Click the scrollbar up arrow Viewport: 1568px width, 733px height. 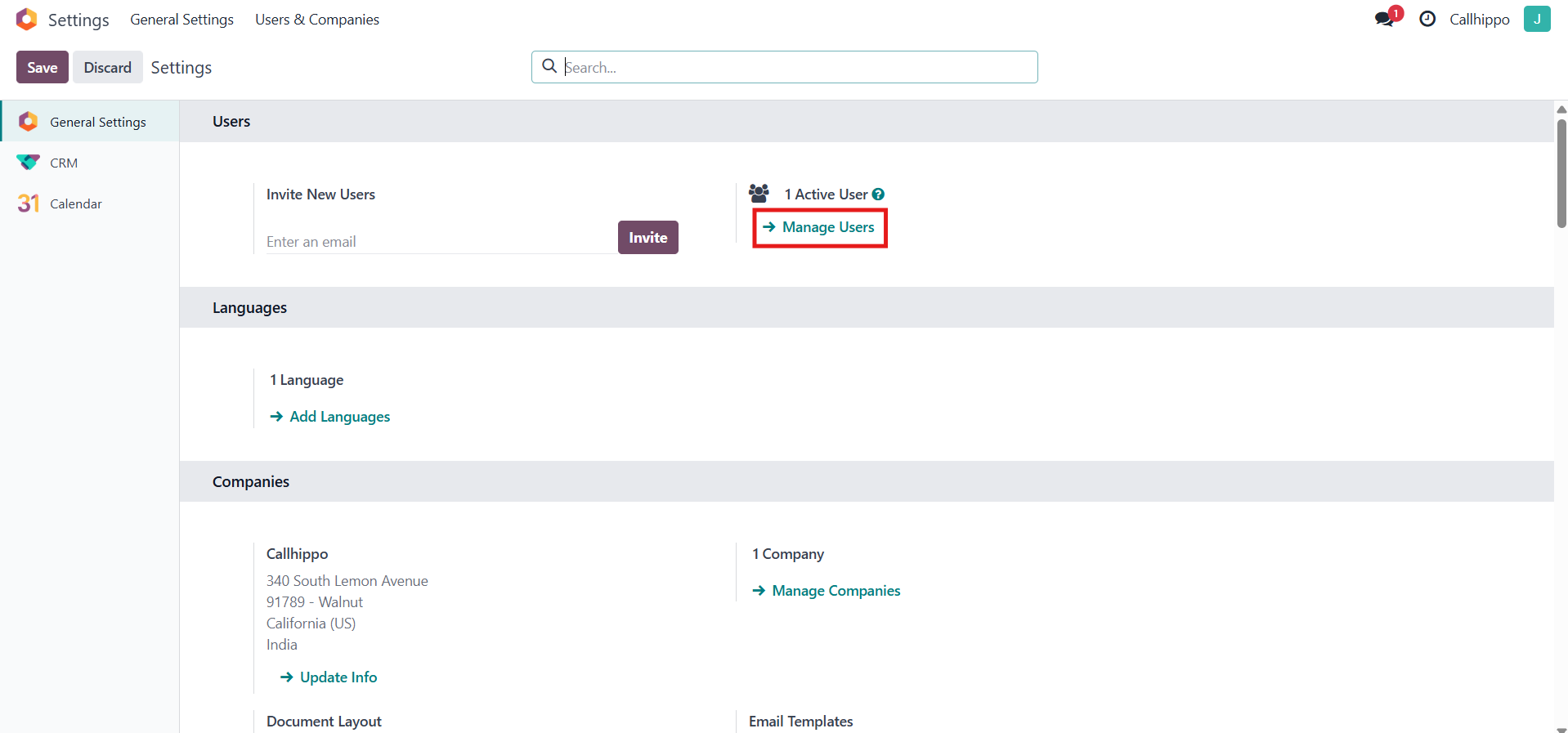tap(1561, 110)
